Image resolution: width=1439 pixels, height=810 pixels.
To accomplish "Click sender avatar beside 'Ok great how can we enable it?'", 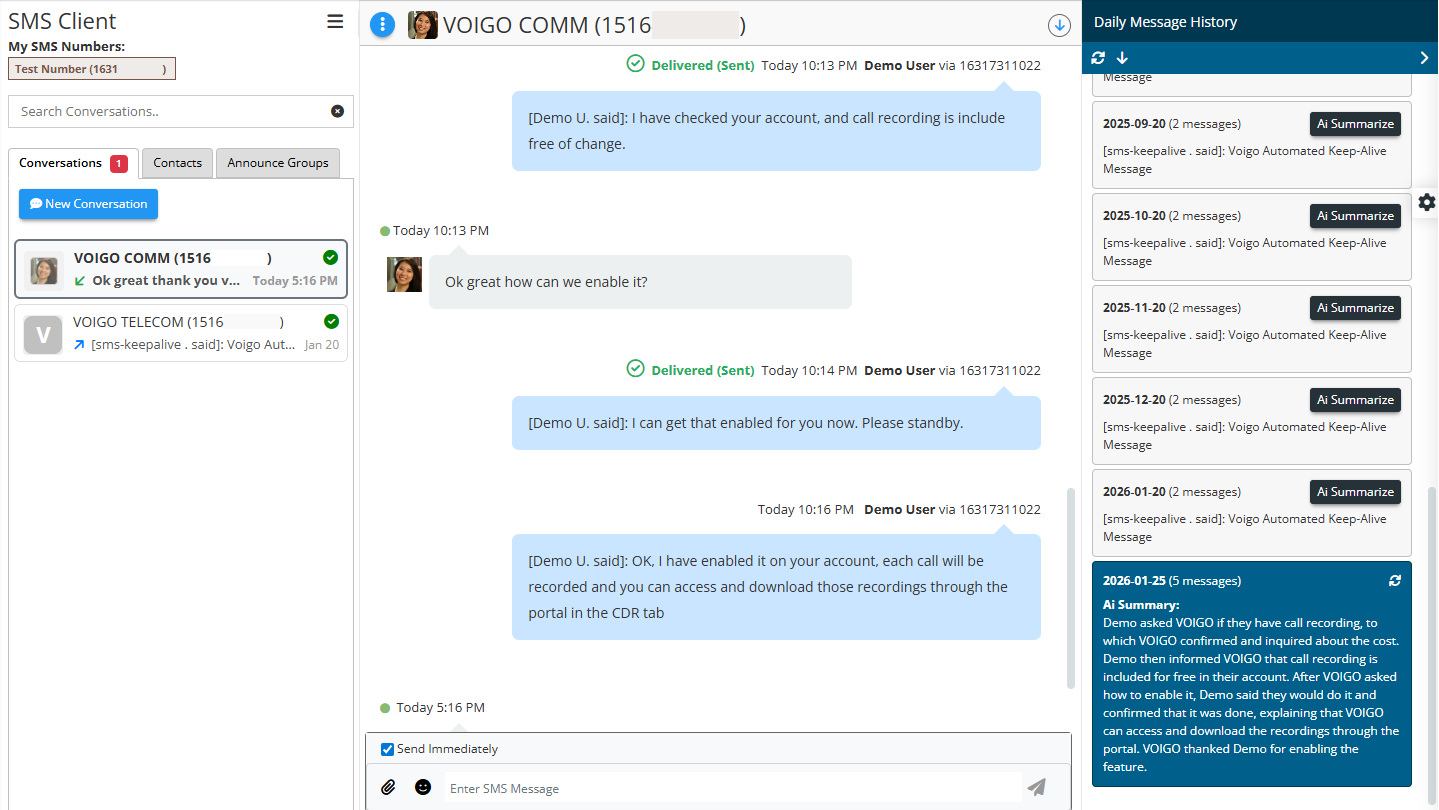I will (404, 274).
